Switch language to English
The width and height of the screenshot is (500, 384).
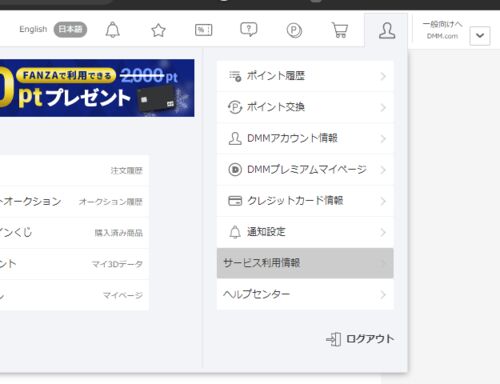(33, 29)
